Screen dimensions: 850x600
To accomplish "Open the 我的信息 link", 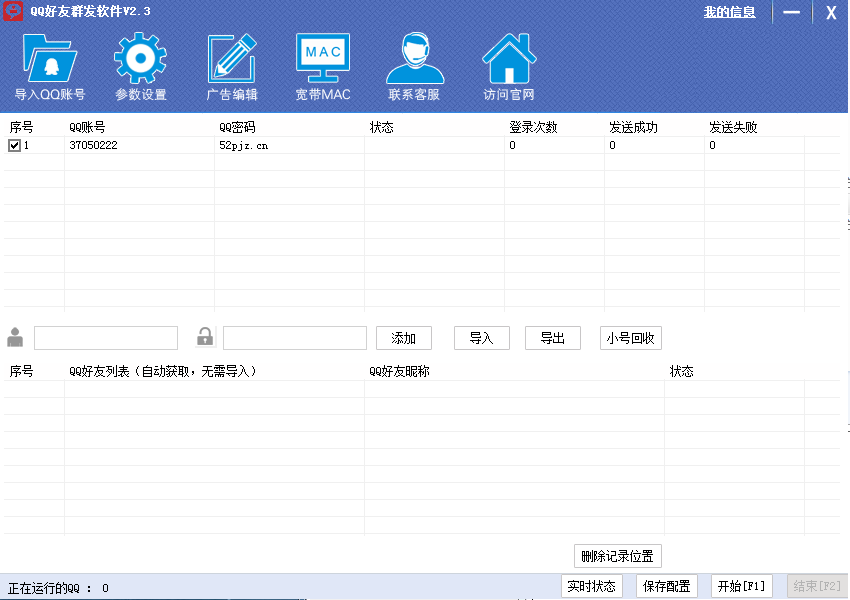I will point(729,12).
